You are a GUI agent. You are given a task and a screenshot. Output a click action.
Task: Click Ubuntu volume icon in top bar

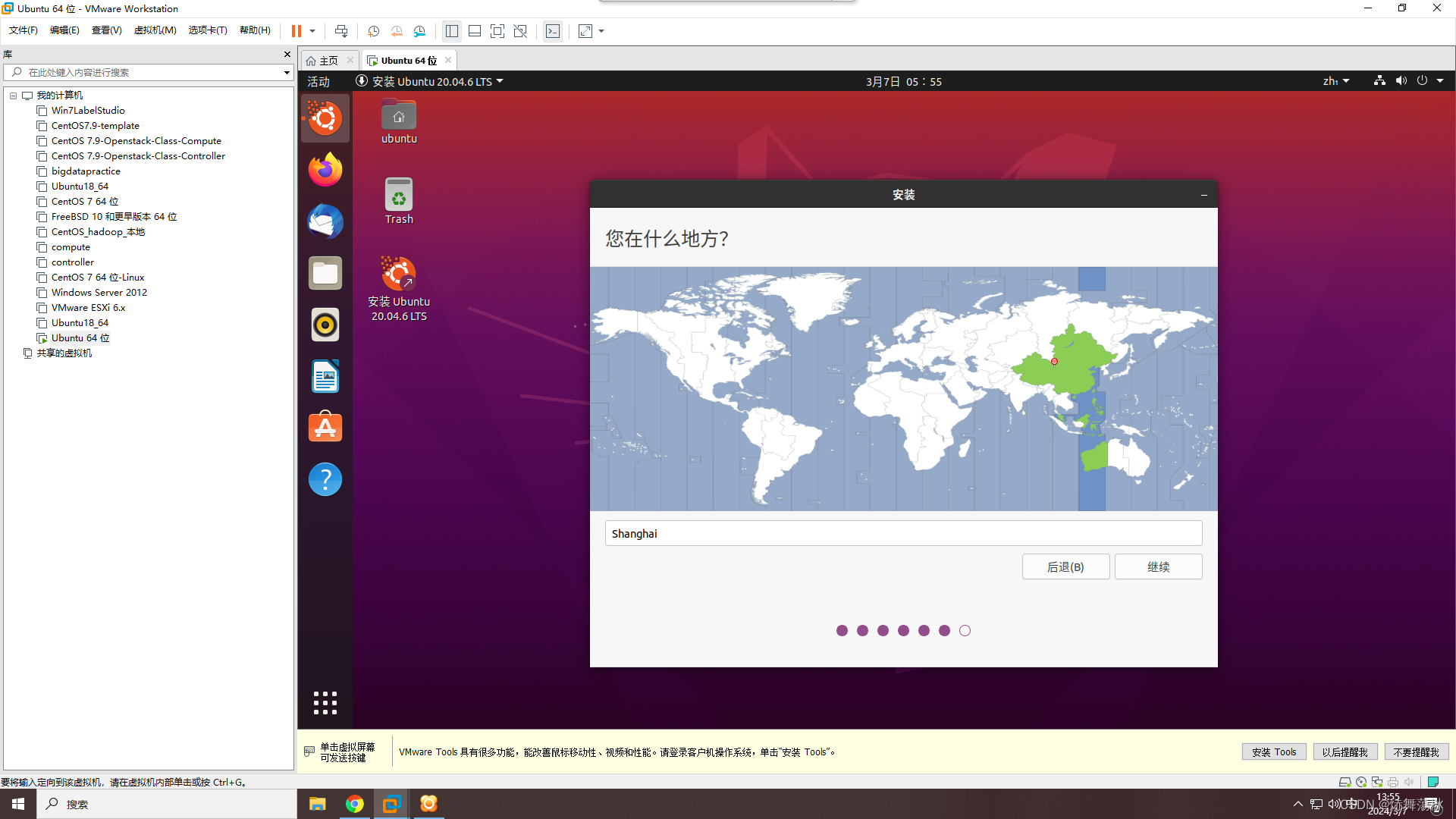tap(1401, 80)
